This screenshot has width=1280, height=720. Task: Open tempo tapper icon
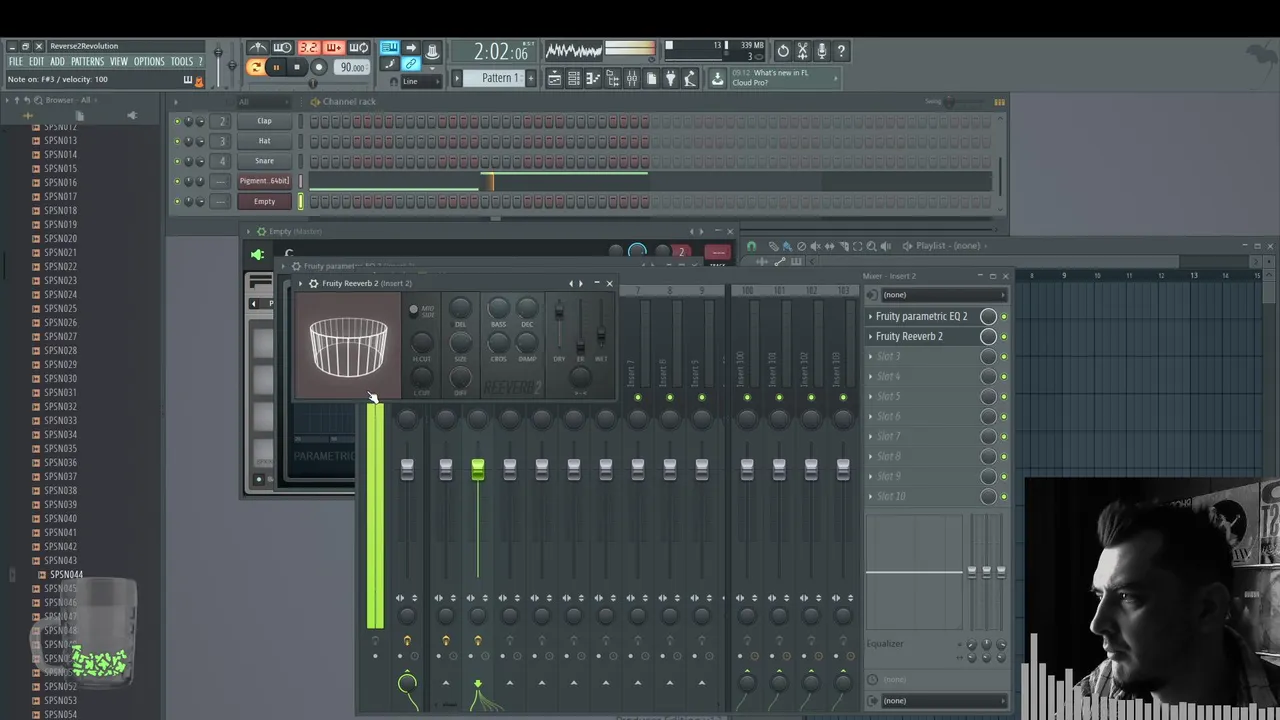[690, 78]
